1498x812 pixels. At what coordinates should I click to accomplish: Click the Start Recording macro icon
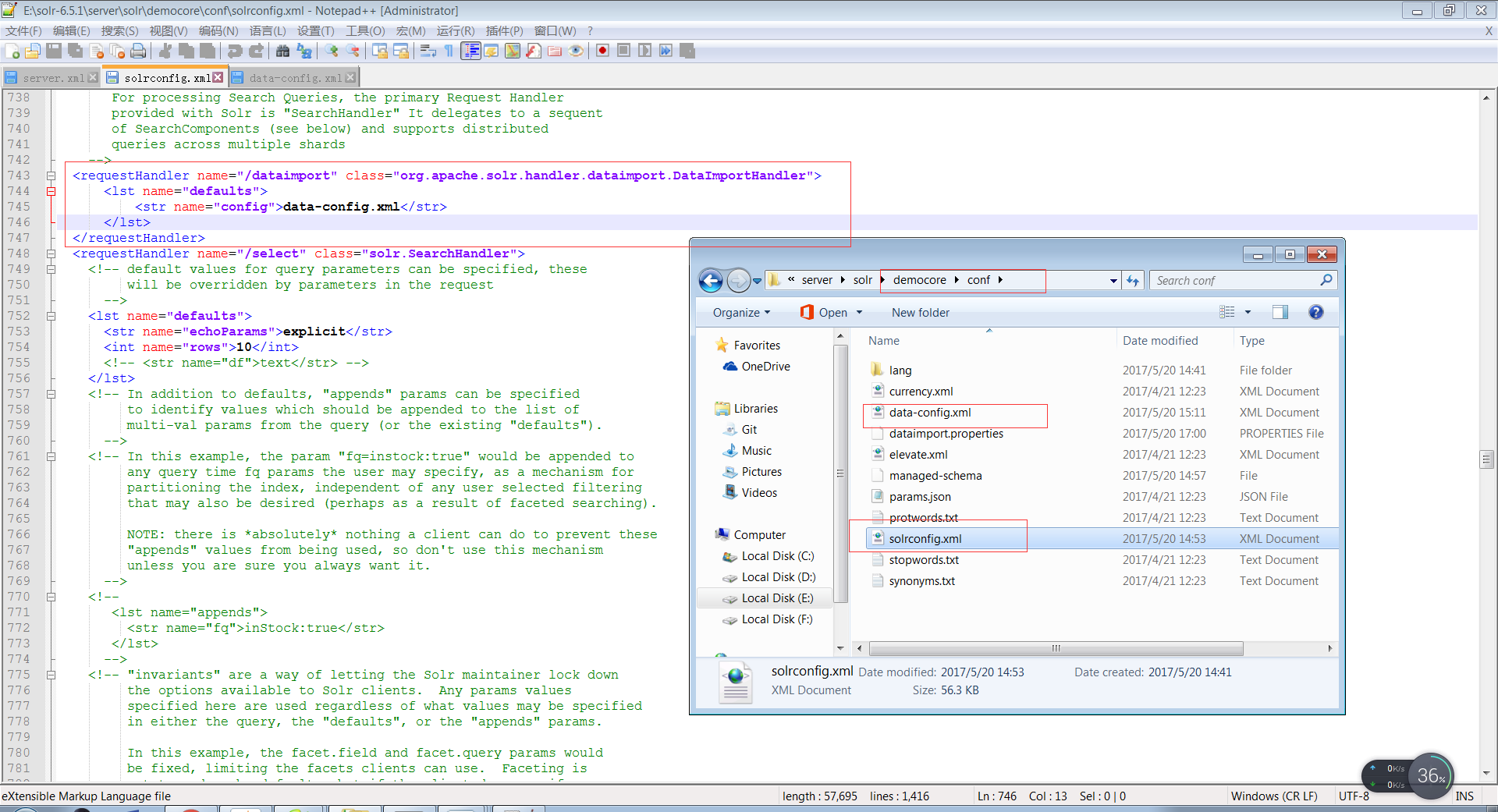coord(602,51)
